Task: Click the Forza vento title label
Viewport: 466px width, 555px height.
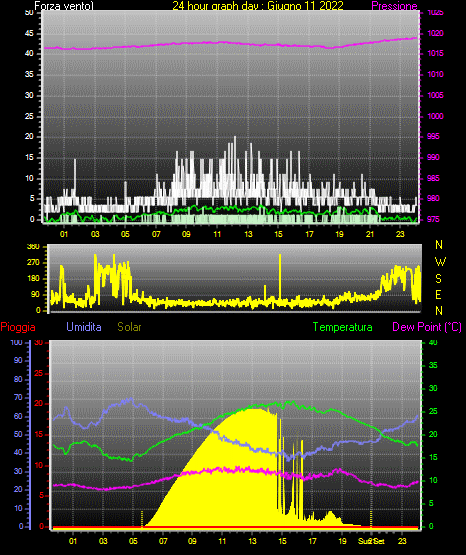Action: 64,6
